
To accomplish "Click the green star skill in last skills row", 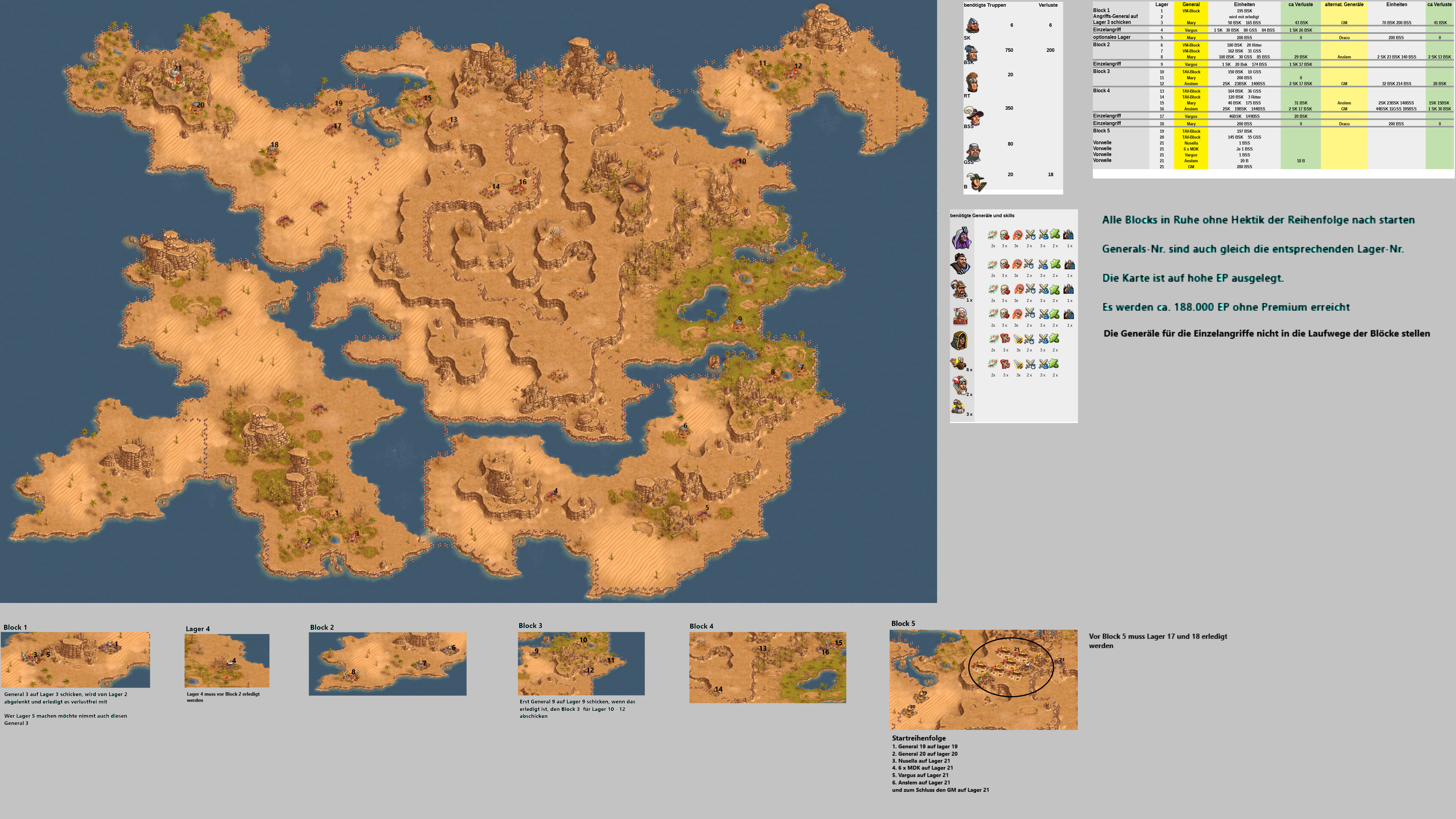I will click(x=1054, y=364).
